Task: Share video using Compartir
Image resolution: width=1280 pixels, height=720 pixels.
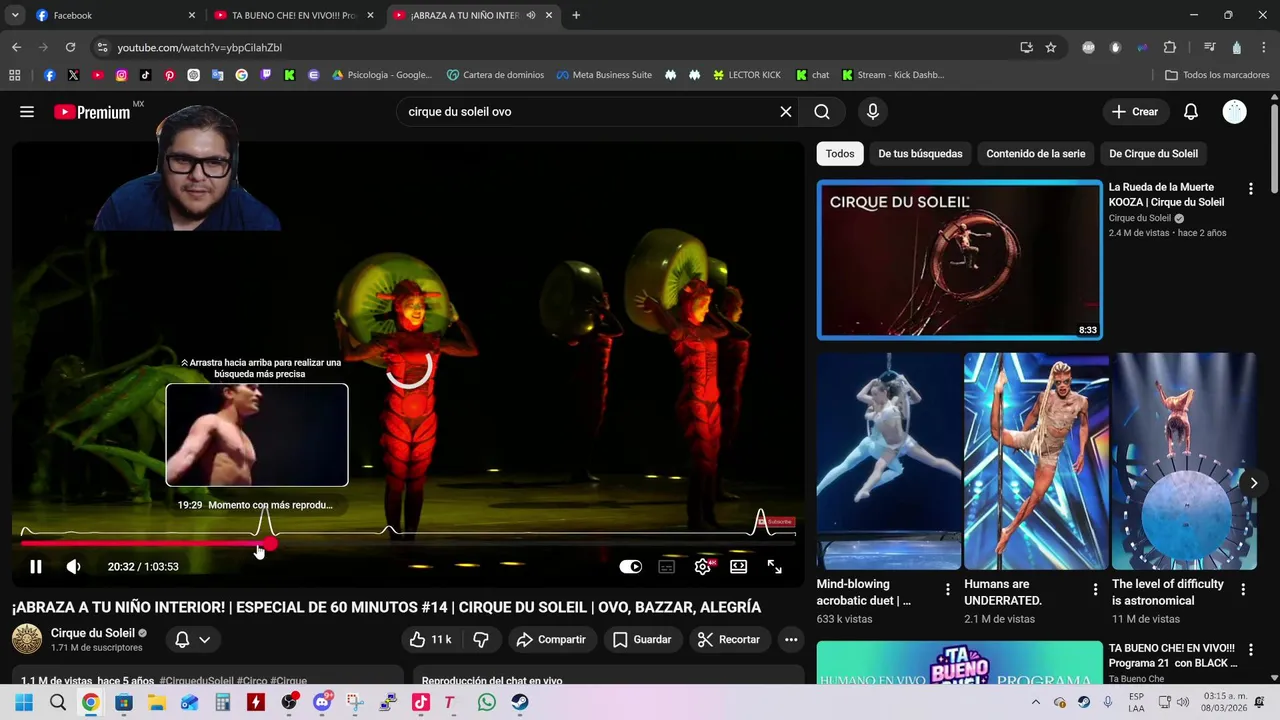Action: click(x=551, y=640)
